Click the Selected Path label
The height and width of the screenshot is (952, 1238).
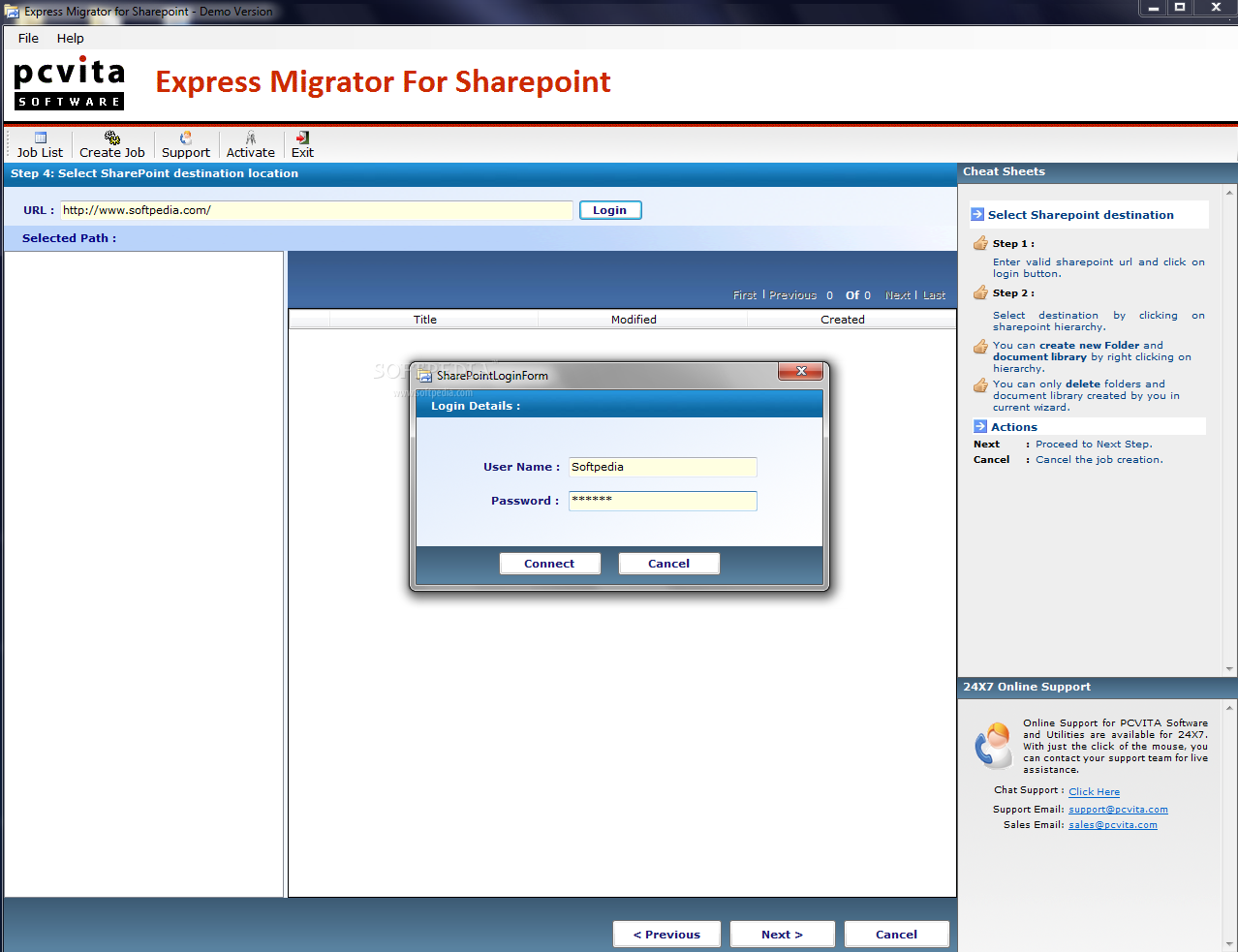pos(69,238)
